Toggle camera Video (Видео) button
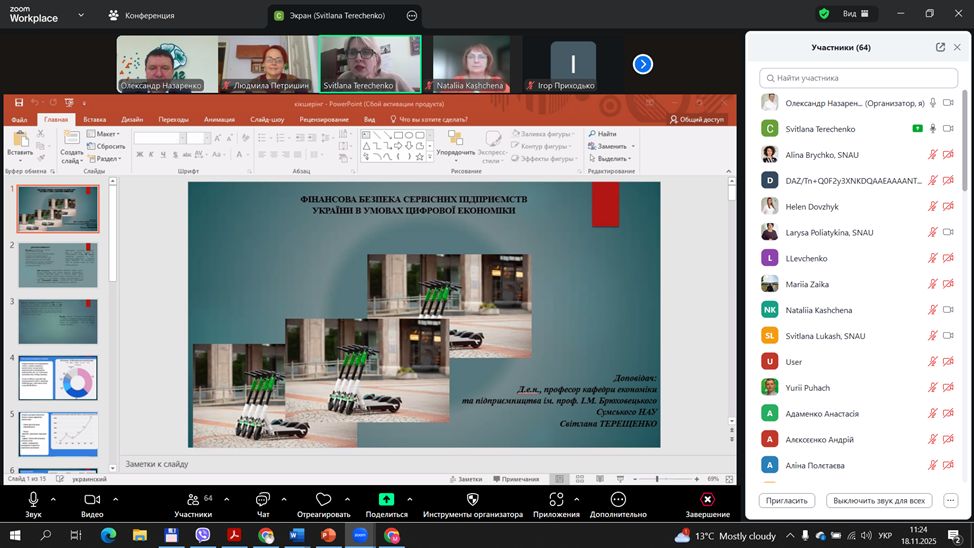 coord(92,499)
